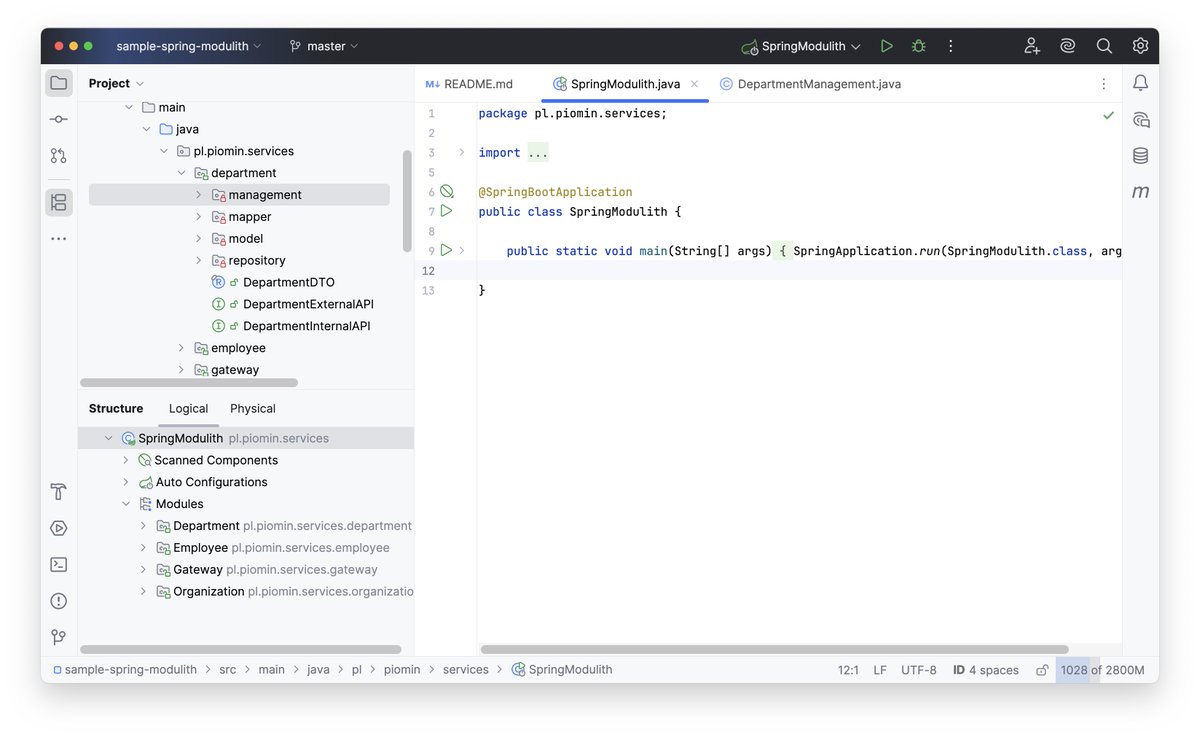This screenshot has height=737, width=1200.
Task: Open the Database tool window
Action: [1140, 155]
